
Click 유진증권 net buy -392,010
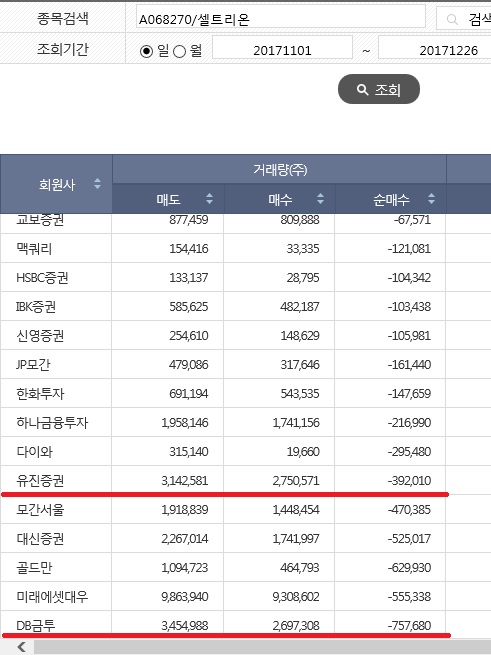409,481
